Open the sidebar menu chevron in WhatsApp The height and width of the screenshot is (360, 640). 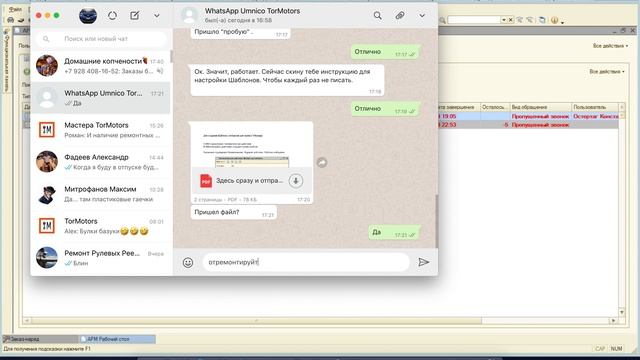pos(157,16)
